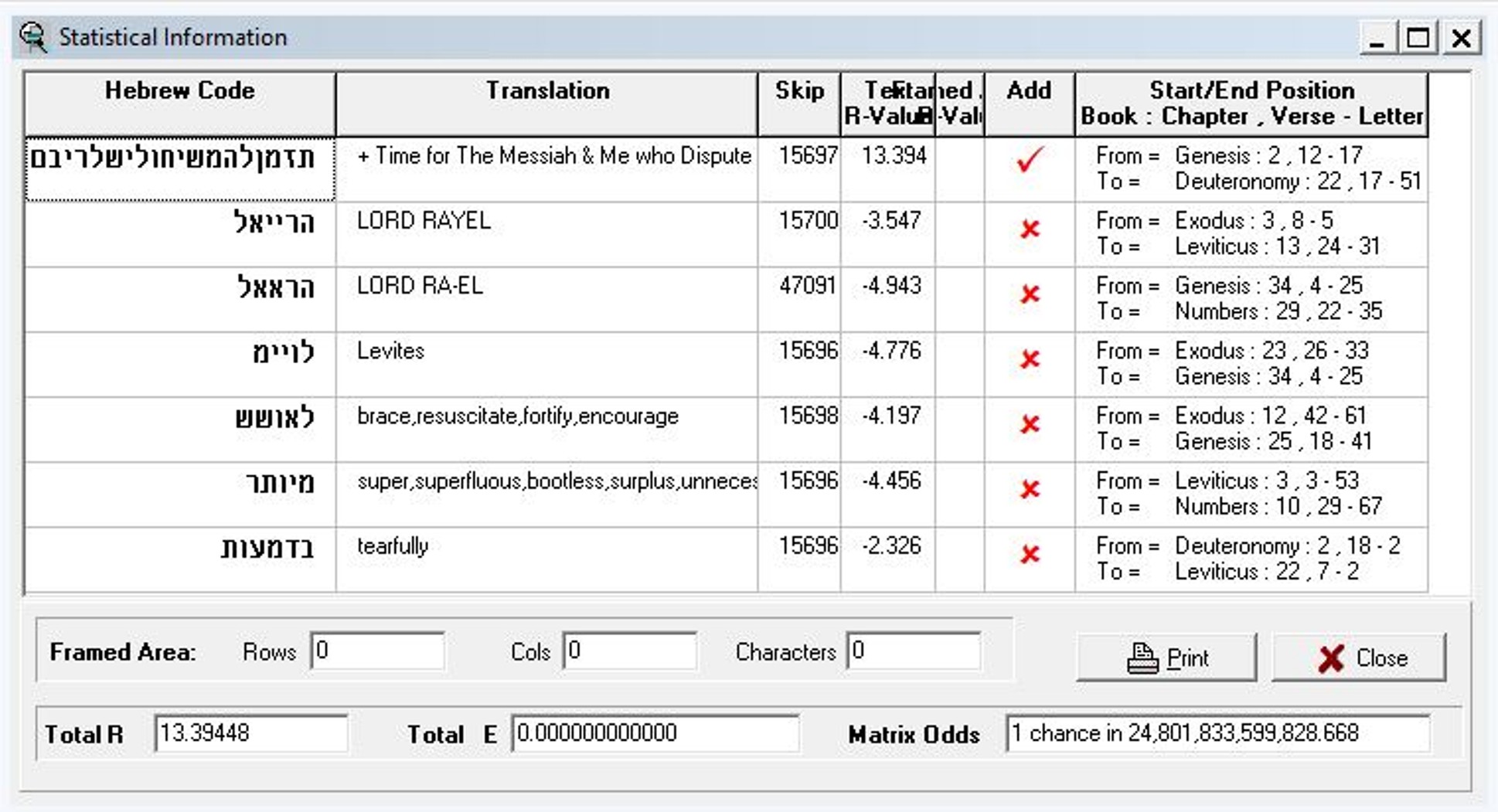Screen dimensions: 1498x812
Task: Click the Add column header
Action: click(x=1030, y=104)
